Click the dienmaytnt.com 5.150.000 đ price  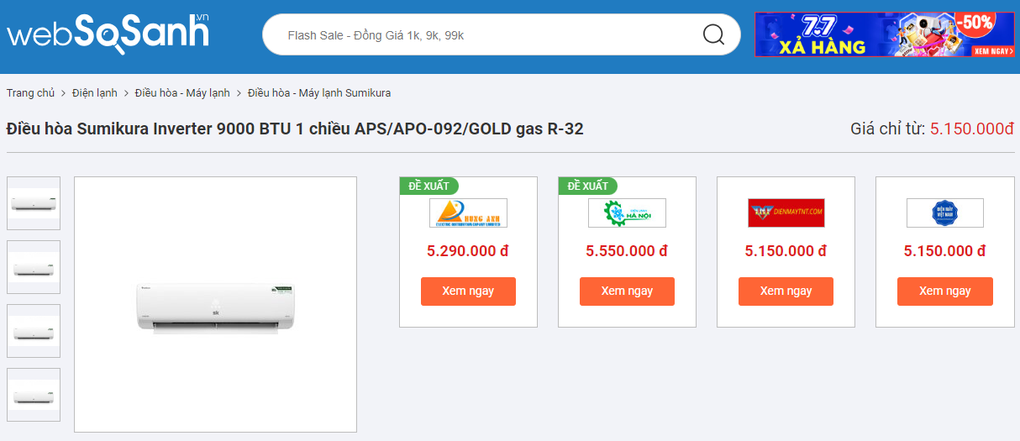pyautogui.click(x=786, y=250)
